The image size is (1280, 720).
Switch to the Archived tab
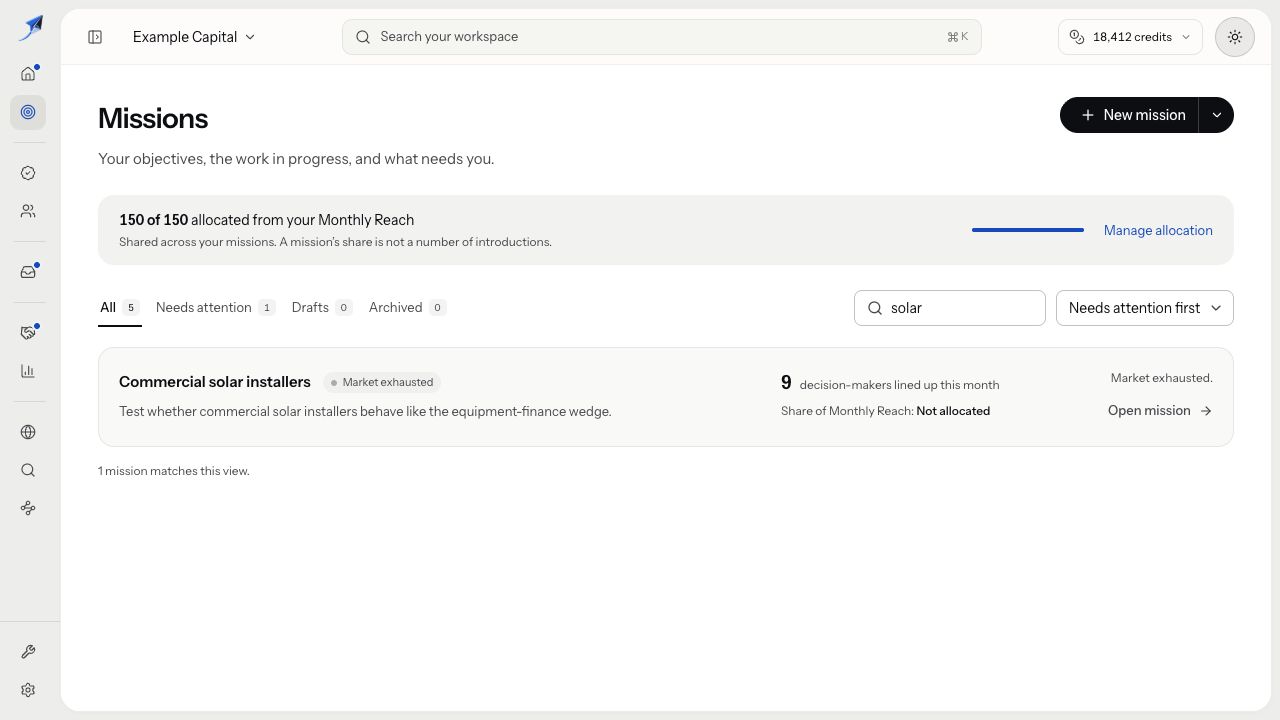[407, 307]
